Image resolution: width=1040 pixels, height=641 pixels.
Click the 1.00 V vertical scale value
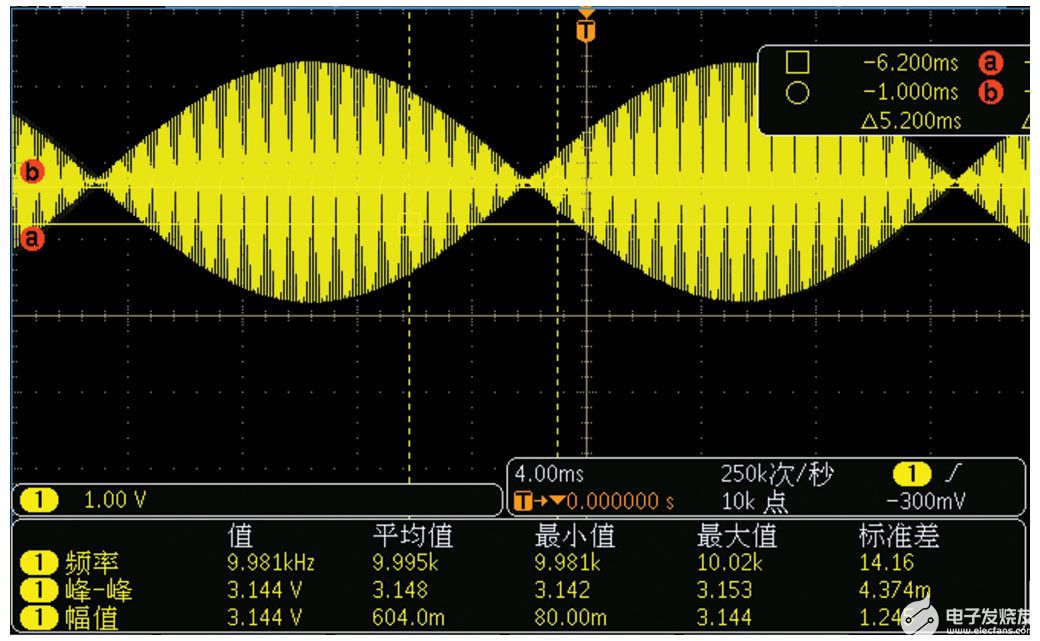115,500
